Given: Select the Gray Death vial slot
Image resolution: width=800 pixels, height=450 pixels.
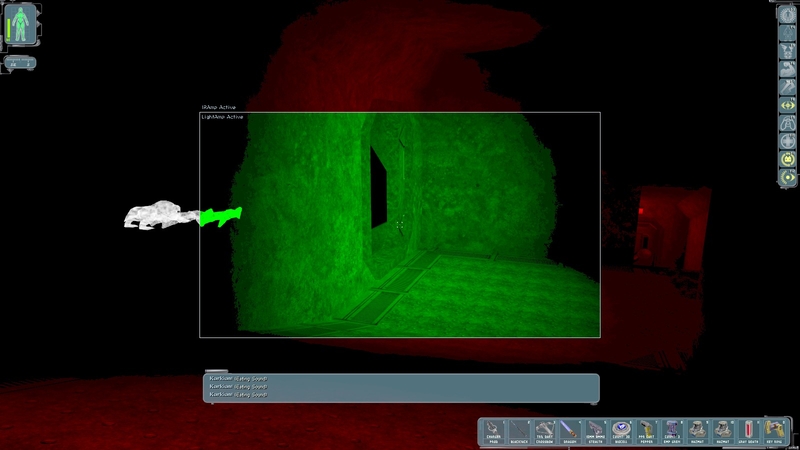Looking at the screenshot, I should click(x=748, y=432).
